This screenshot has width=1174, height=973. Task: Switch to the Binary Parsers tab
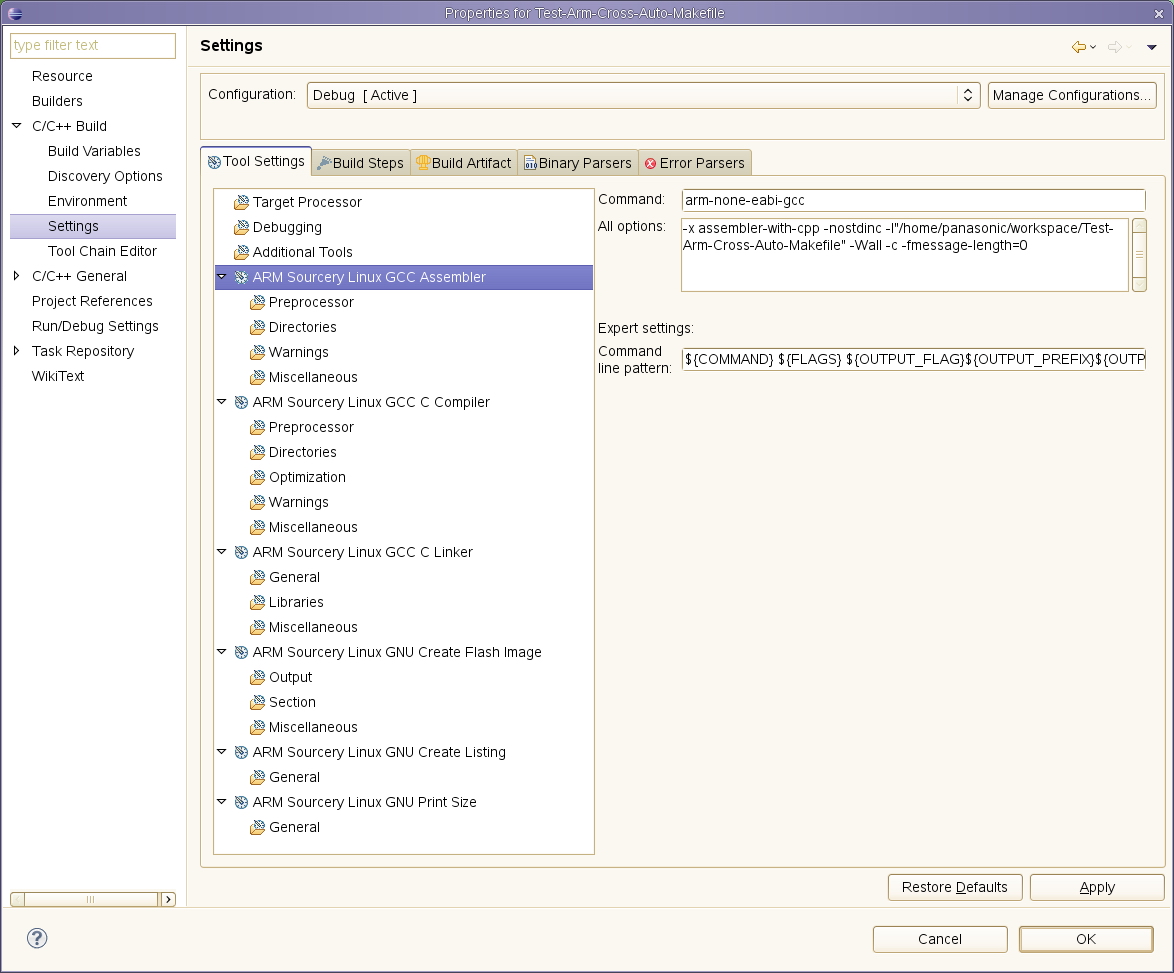tap(577, 163)
